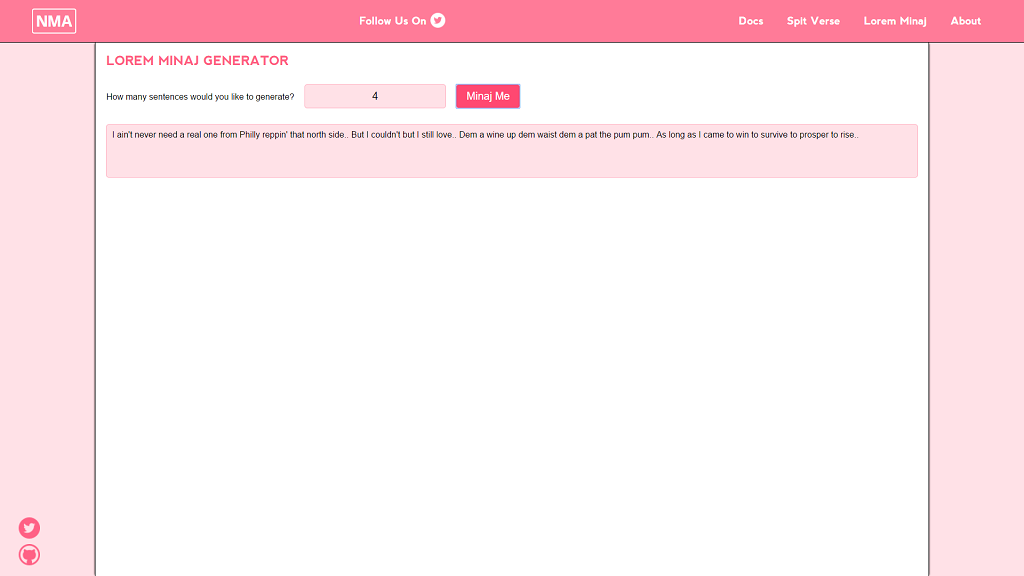Open the About page link

(965, 21)
